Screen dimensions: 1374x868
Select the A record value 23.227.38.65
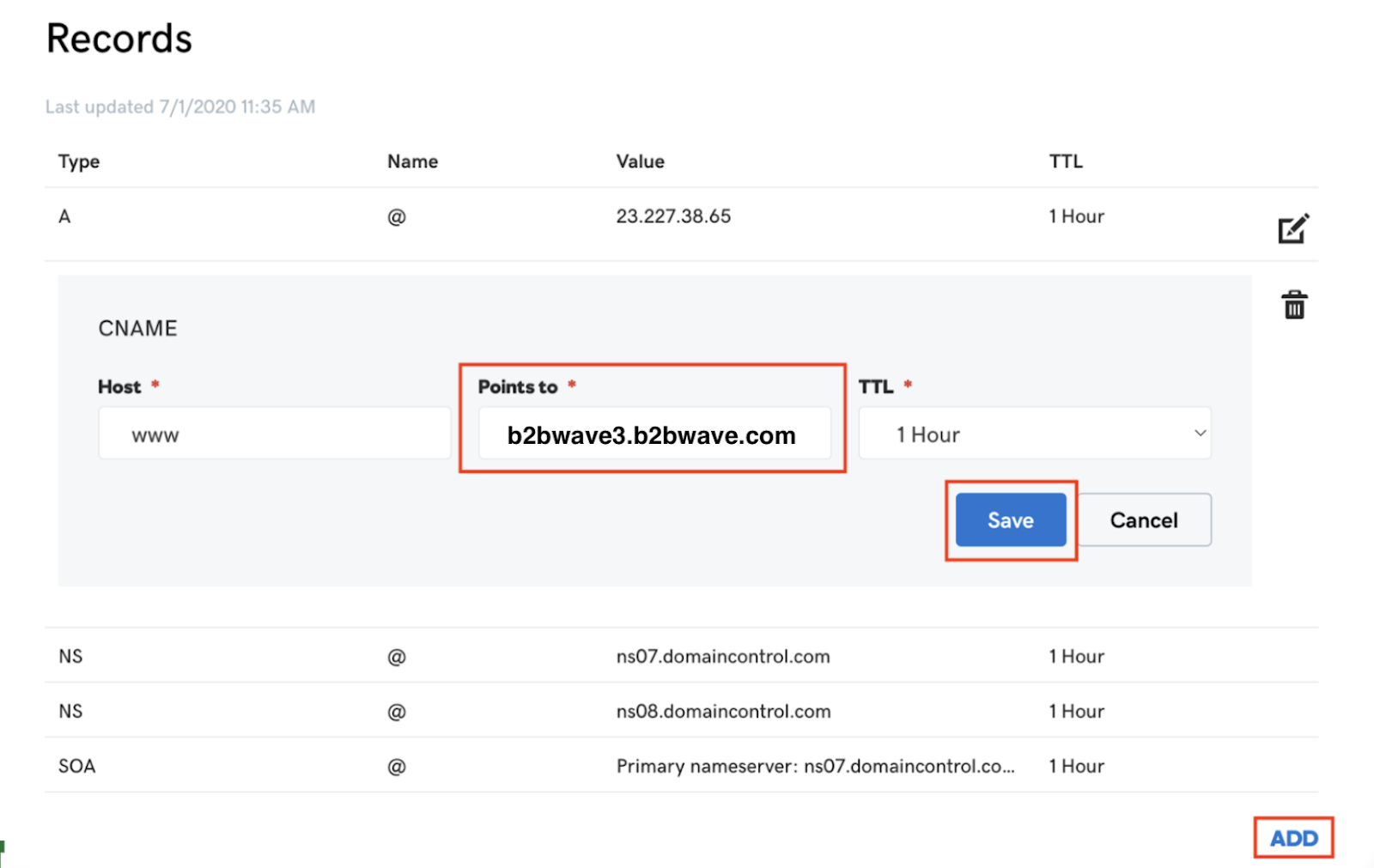click(673, 216)
